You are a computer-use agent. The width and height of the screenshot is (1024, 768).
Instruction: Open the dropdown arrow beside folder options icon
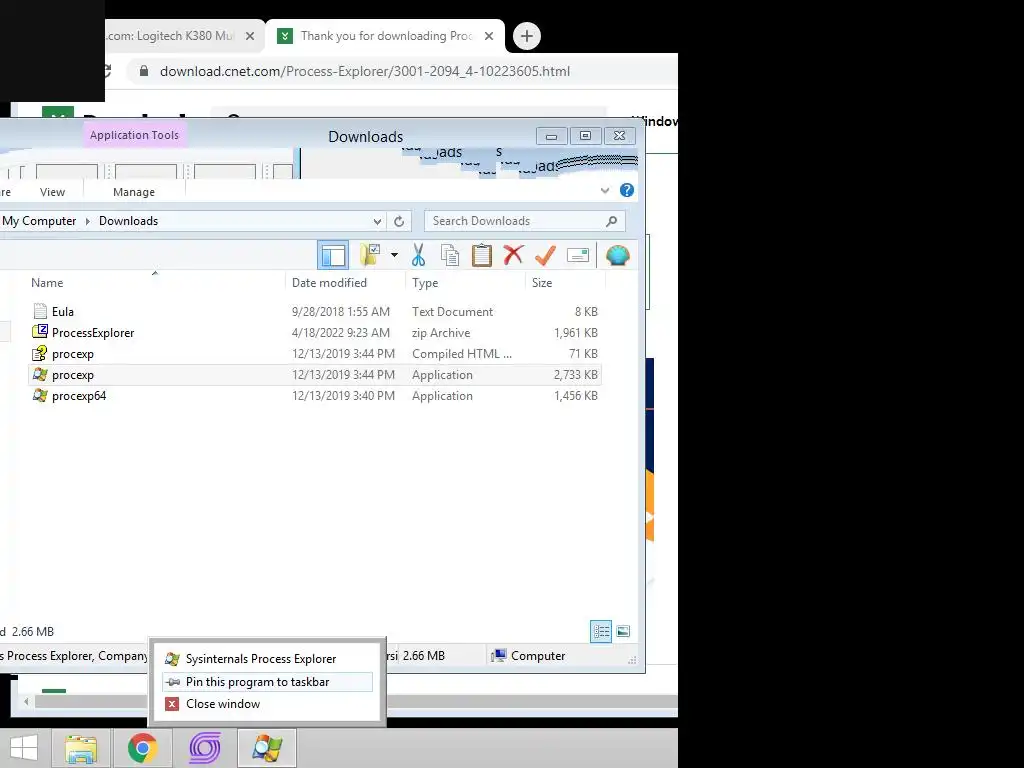pyautogui.click(x=394, y=255)
